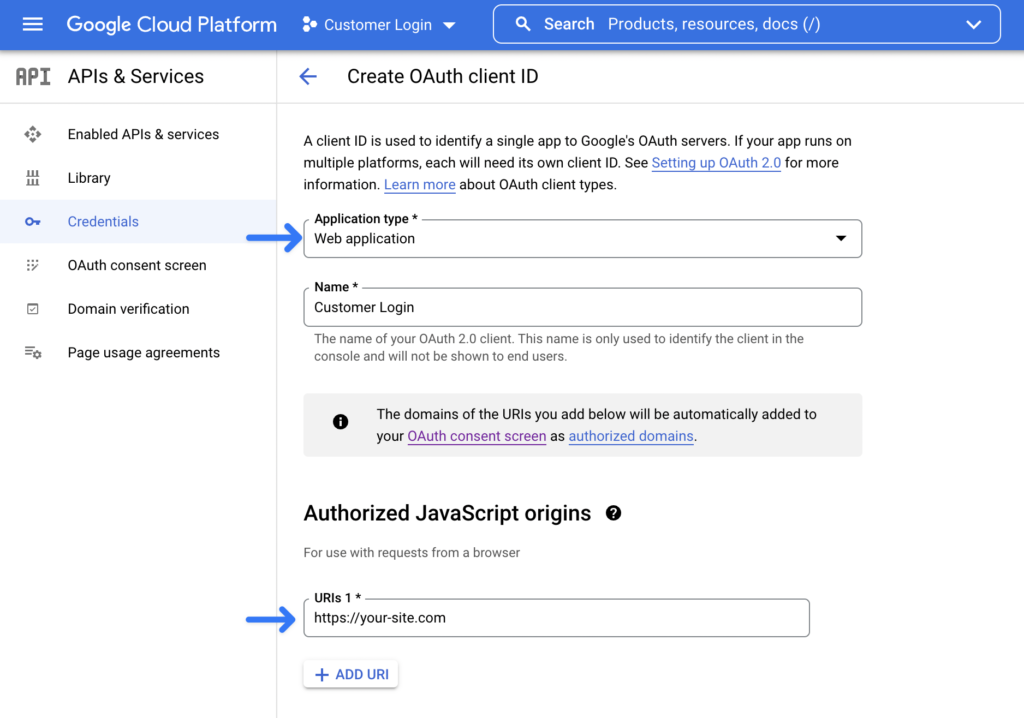Select the Credentials key icon in sidebar
This screenshot has height=718, width=1024.
[33, 221]
